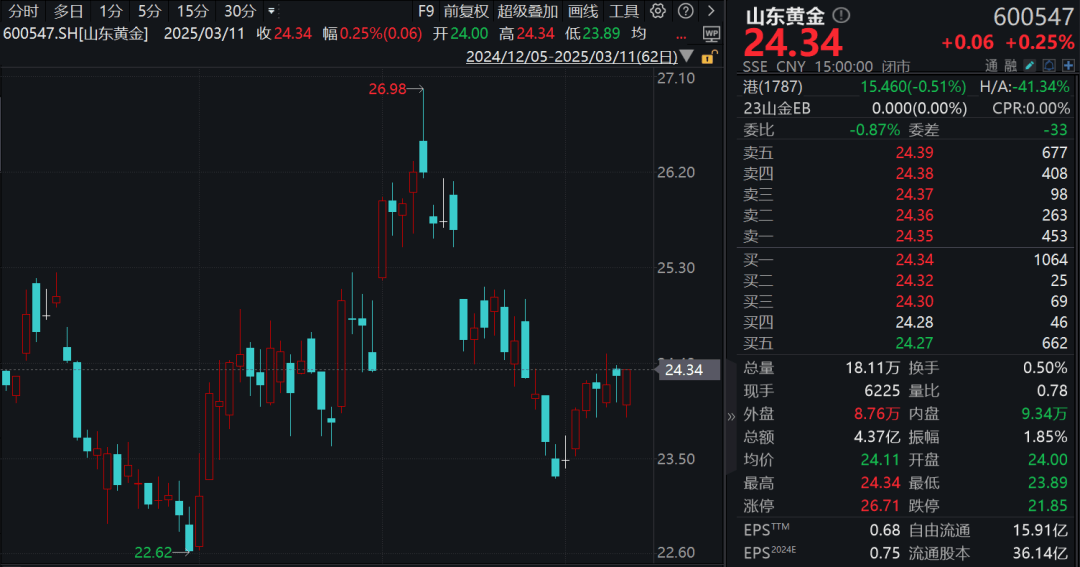Collapse the quote side panel arrow
The height and width of the screenshot is (567, 1080).
pyautogui.click(x=731, y=416)
